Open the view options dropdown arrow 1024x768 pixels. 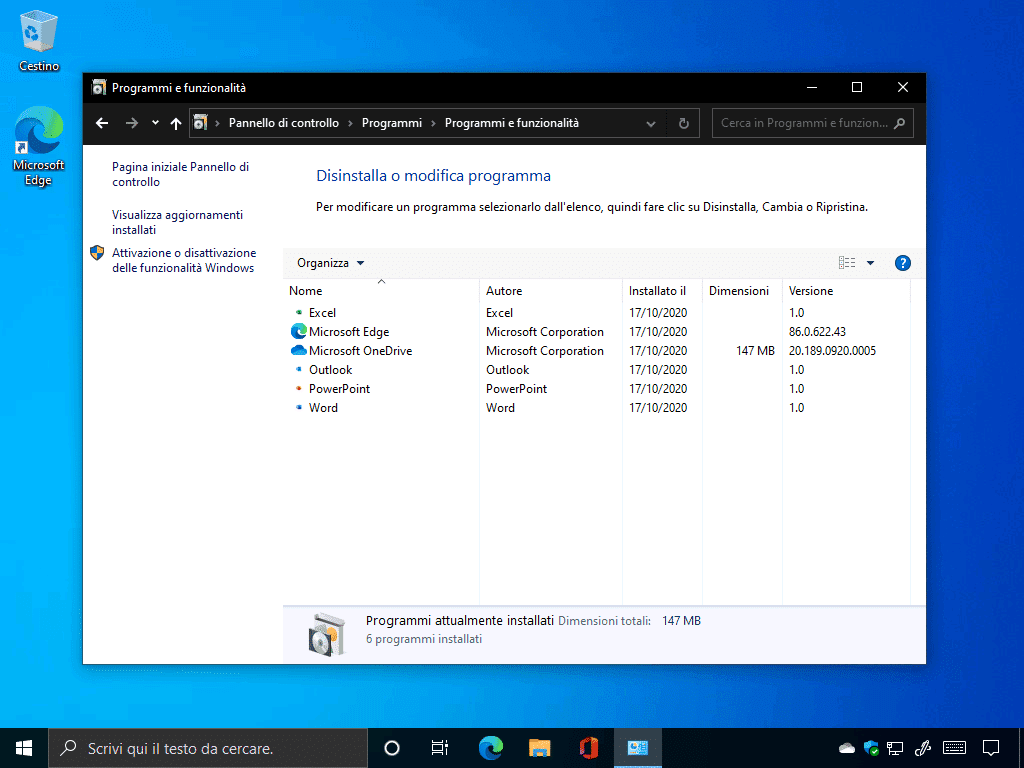870,263
